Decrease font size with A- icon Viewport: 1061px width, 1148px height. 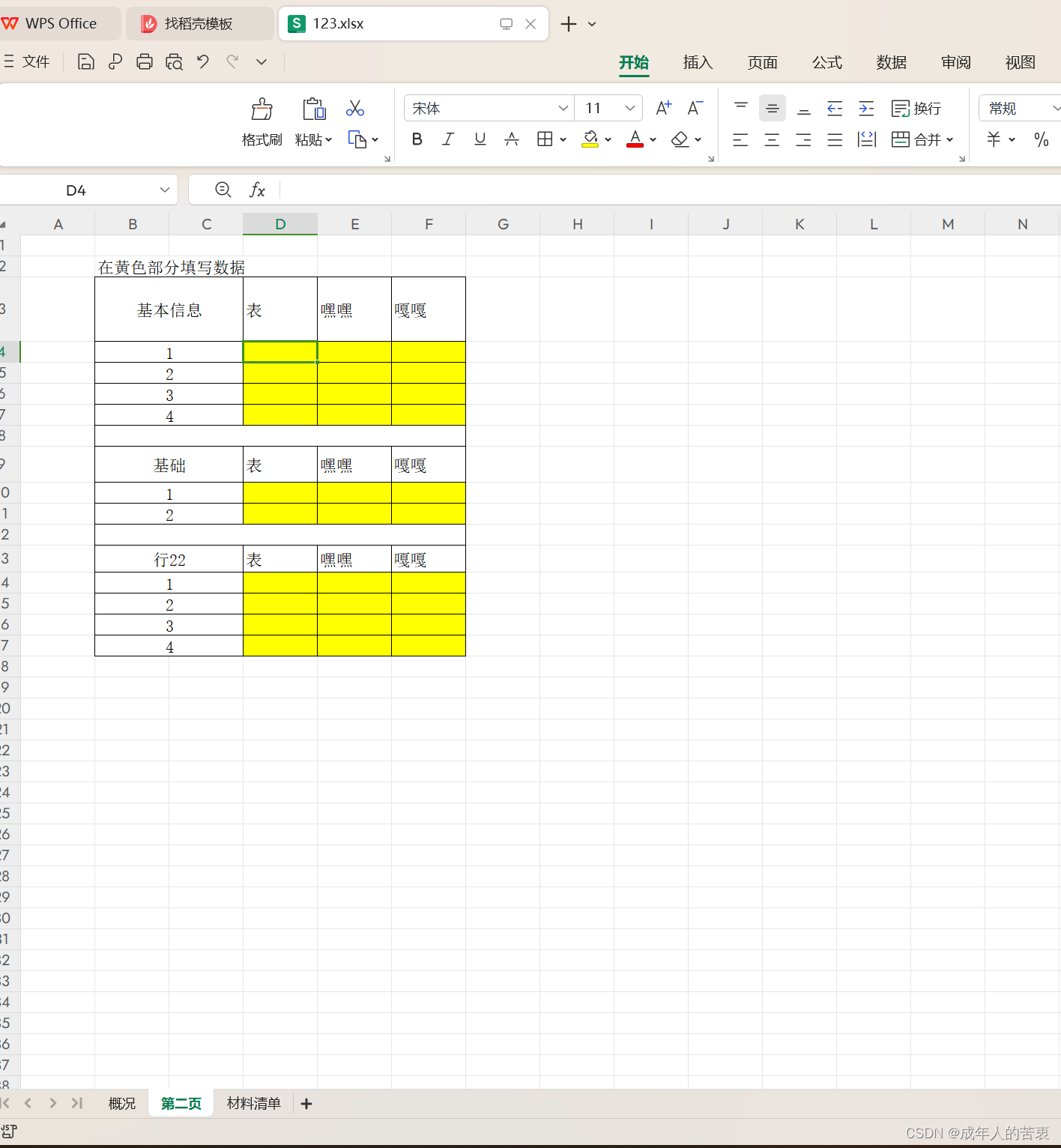point(695,108)
